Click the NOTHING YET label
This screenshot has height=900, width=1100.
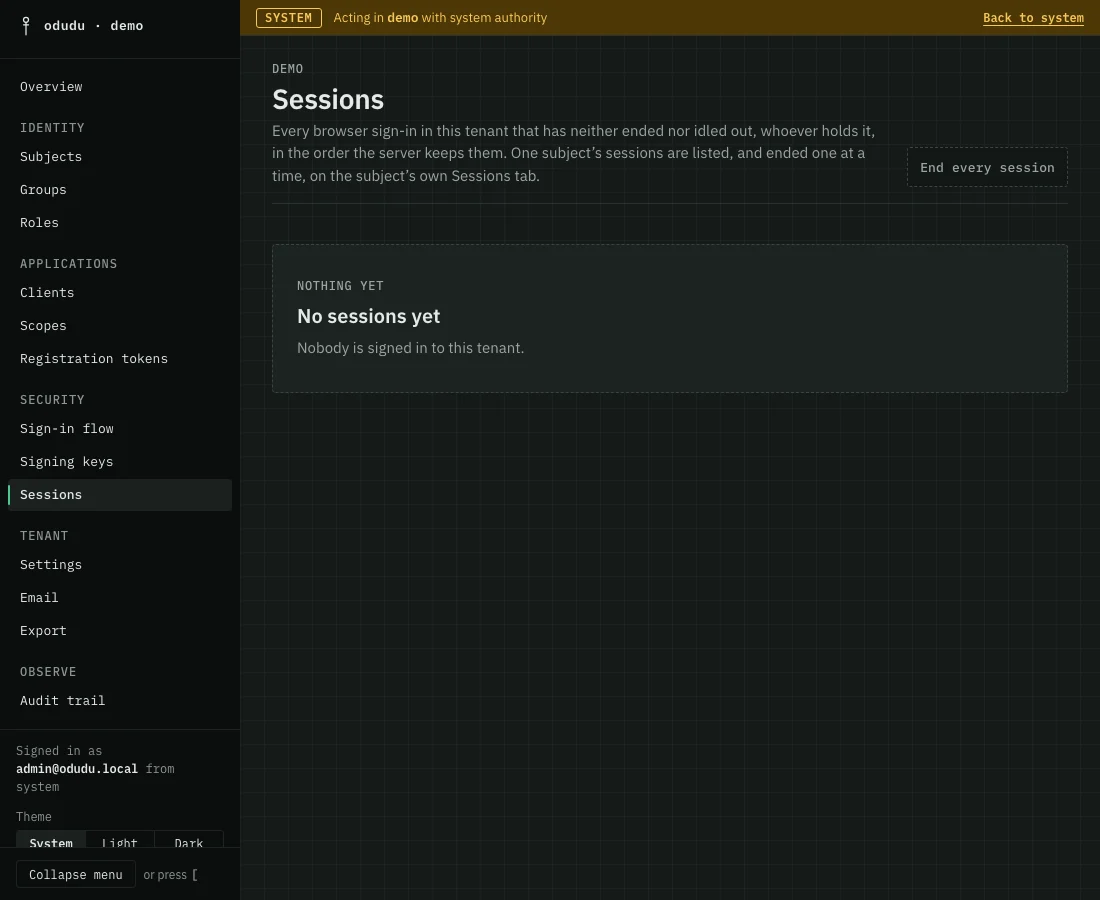340,286
